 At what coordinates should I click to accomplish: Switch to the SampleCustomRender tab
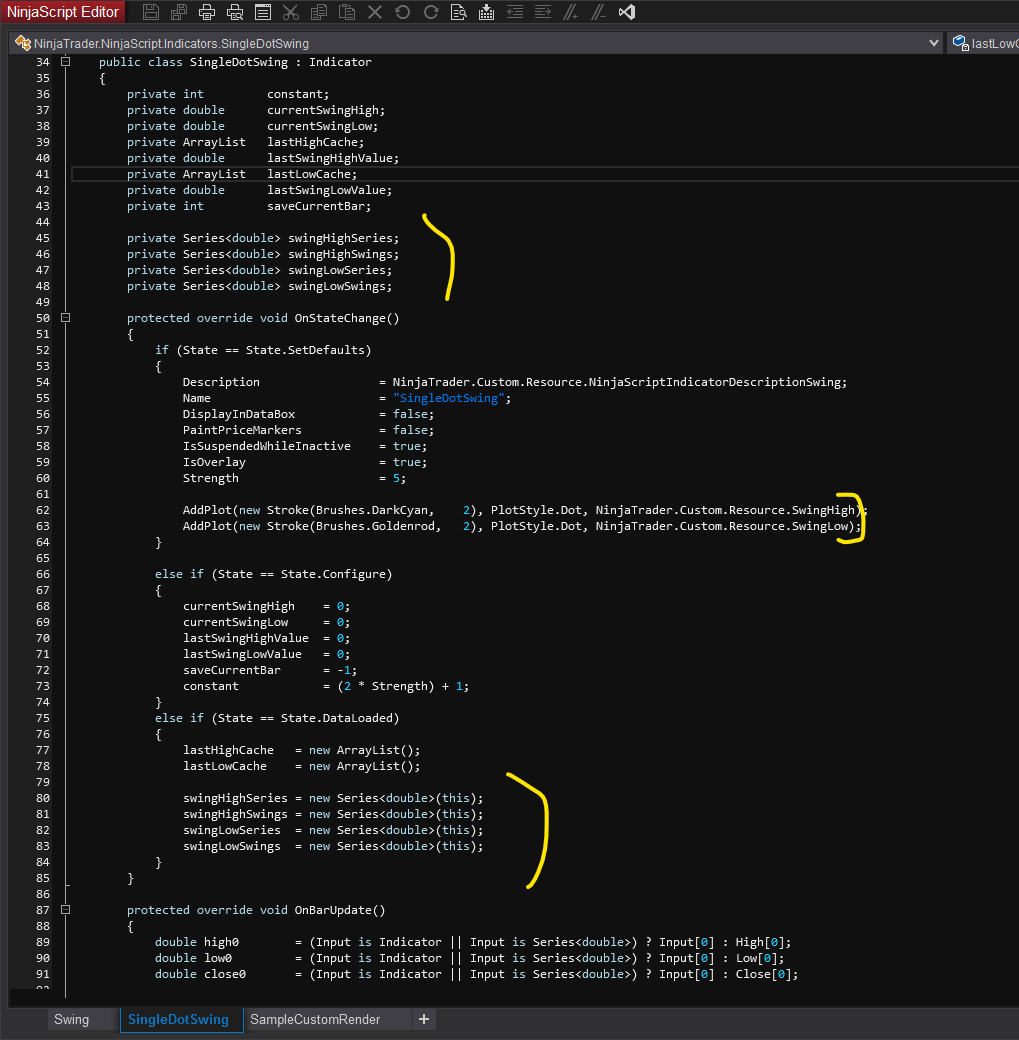click(315, 1019)
